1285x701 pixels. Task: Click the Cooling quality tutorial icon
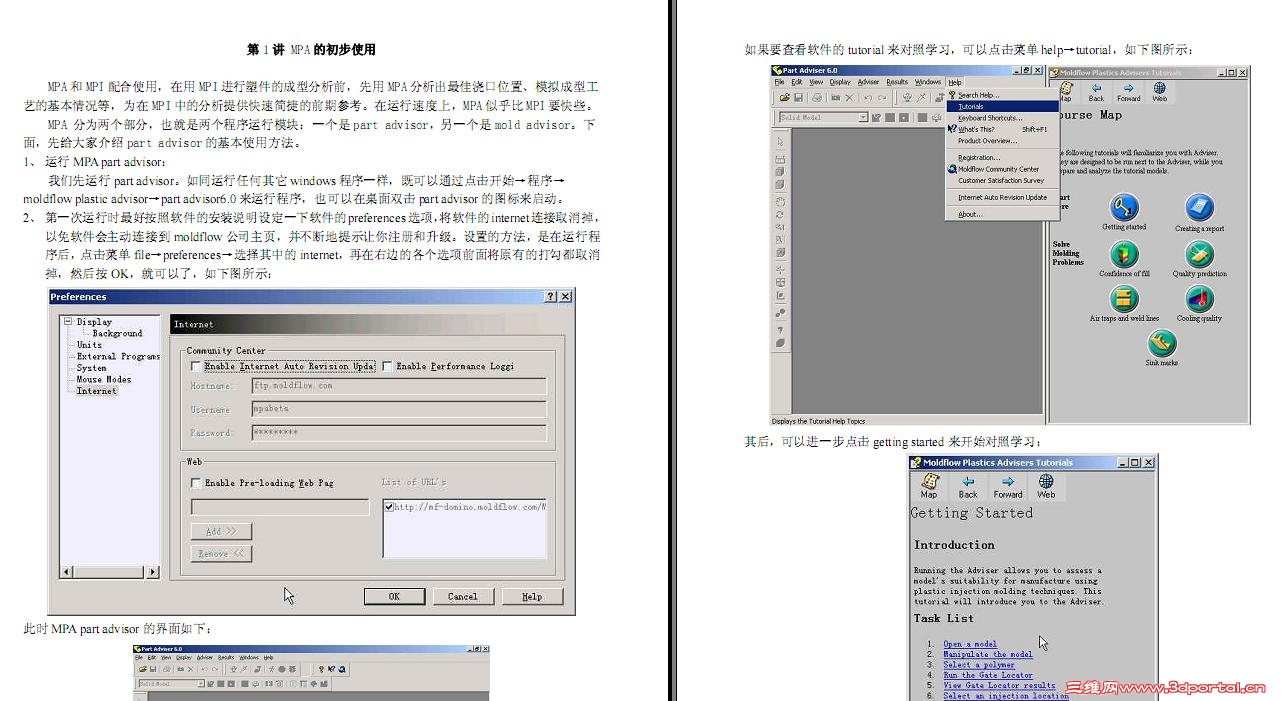click(1199, 299)
